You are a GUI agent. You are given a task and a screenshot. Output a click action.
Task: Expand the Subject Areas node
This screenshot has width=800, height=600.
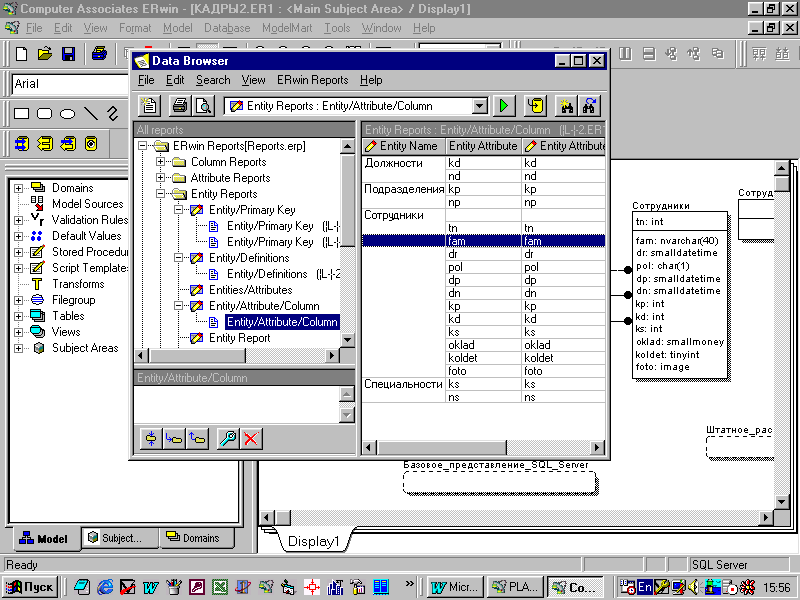coord(18,348)
